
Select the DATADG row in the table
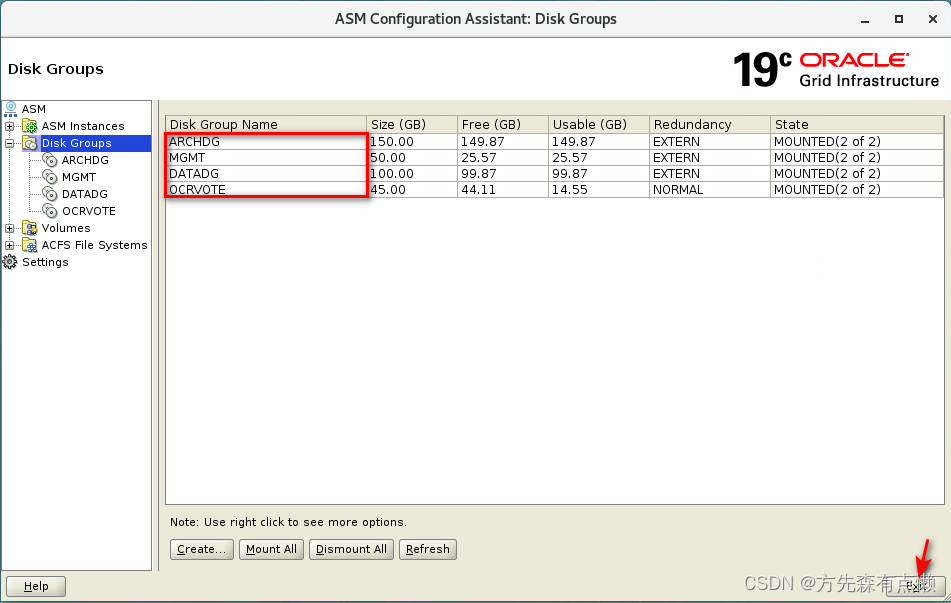tap(554, 173)
